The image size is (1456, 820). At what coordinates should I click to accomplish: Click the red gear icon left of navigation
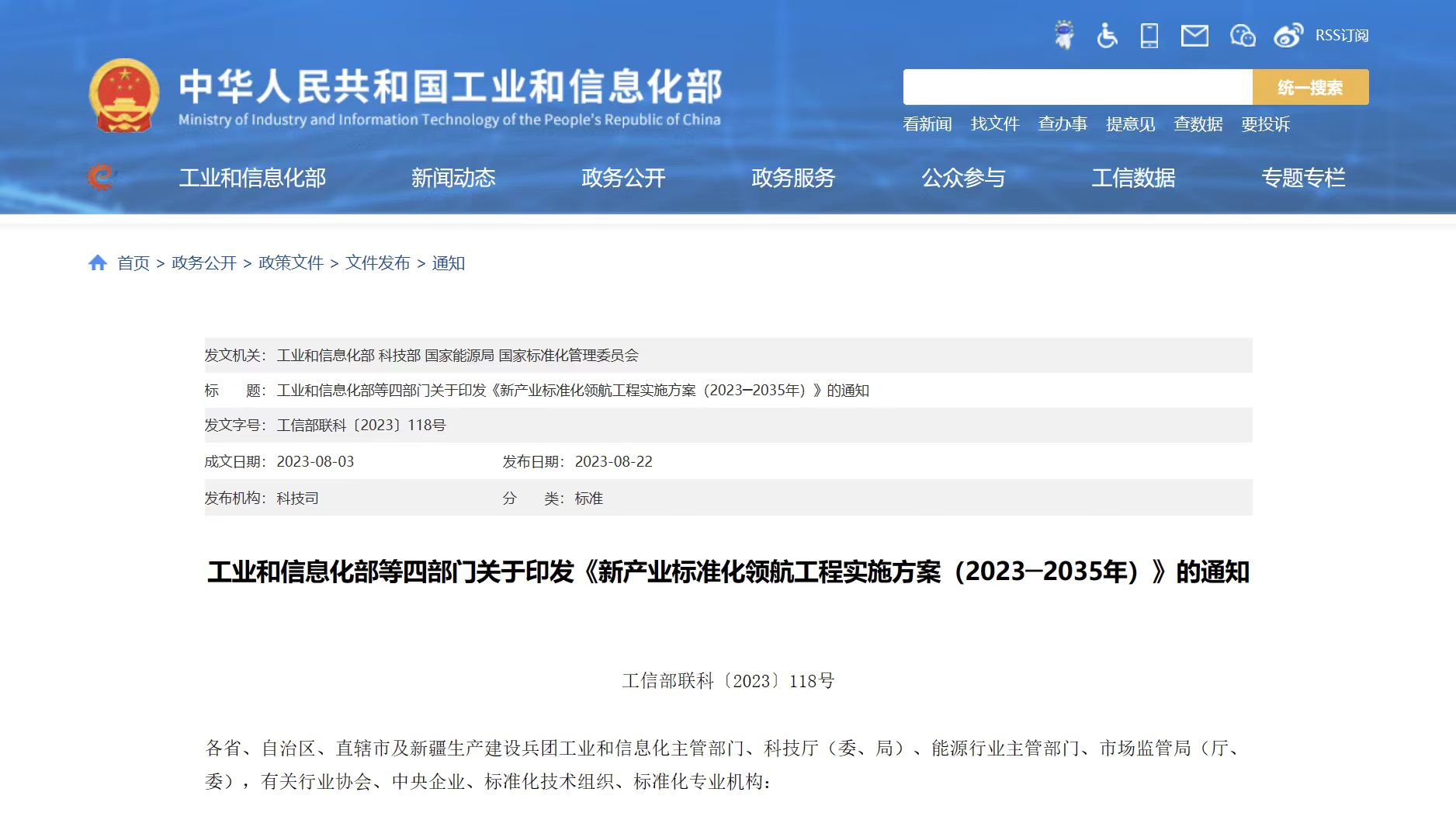click(100, 177)
